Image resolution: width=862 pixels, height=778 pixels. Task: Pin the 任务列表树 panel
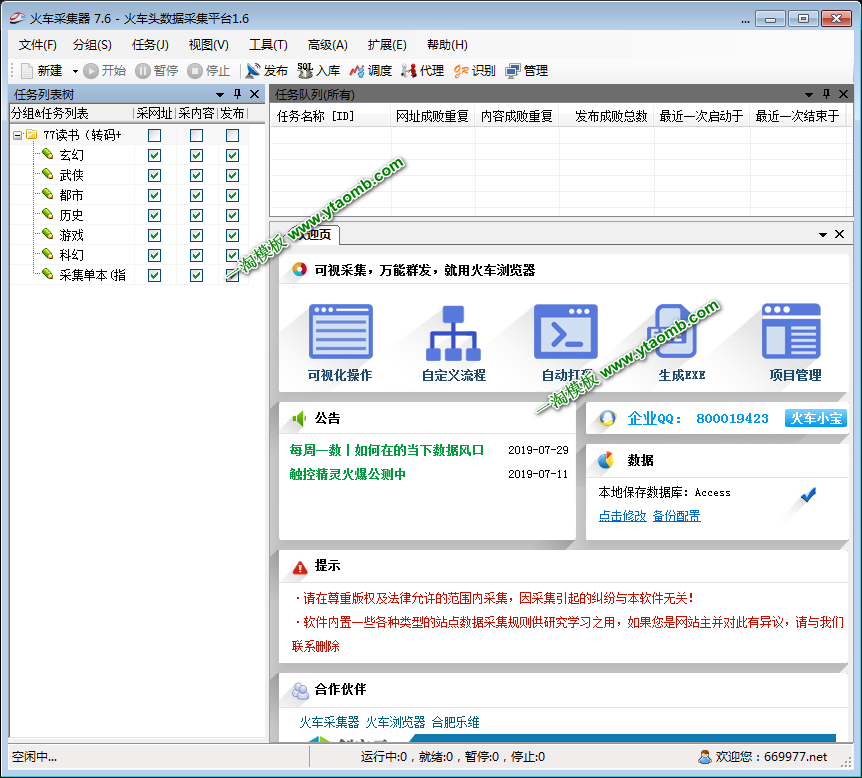(237, 94)
